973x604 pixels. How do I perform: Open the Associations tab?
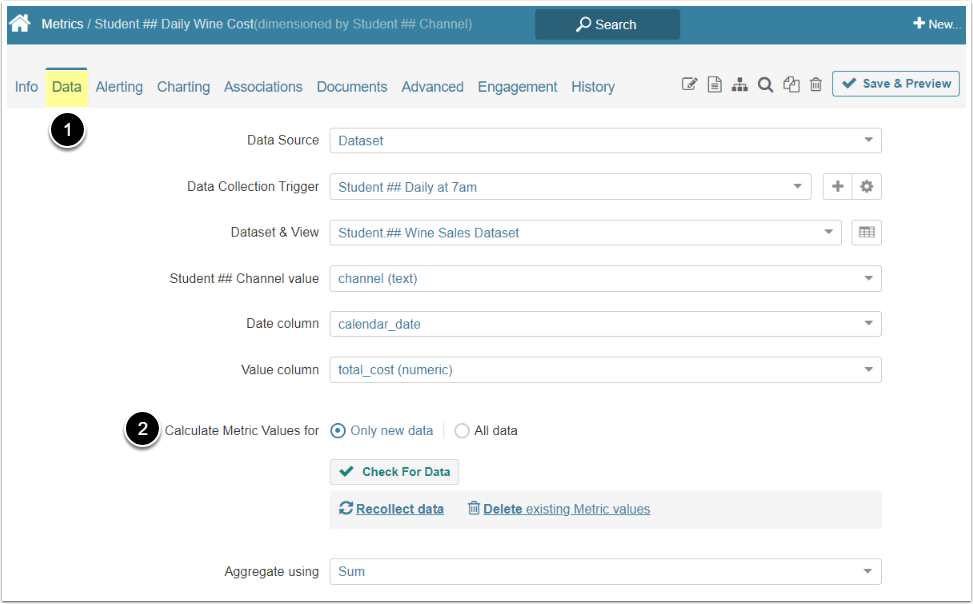click(263, 87)
